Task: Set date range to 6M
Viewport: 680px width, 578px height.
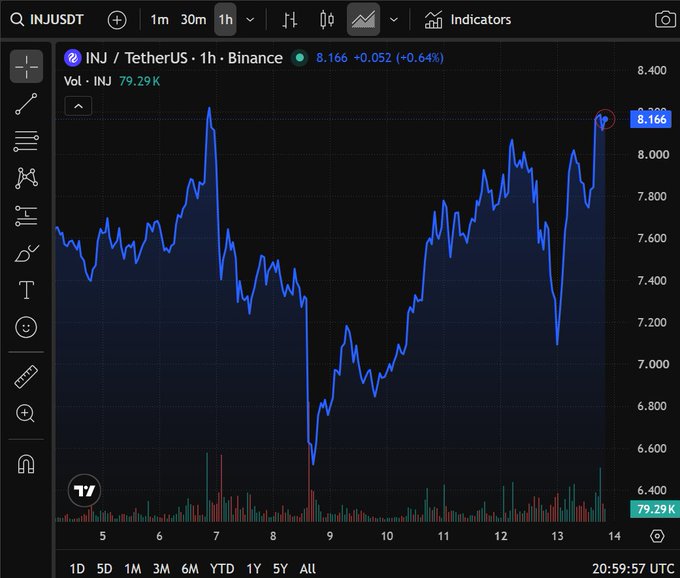Action: [190, 568]
